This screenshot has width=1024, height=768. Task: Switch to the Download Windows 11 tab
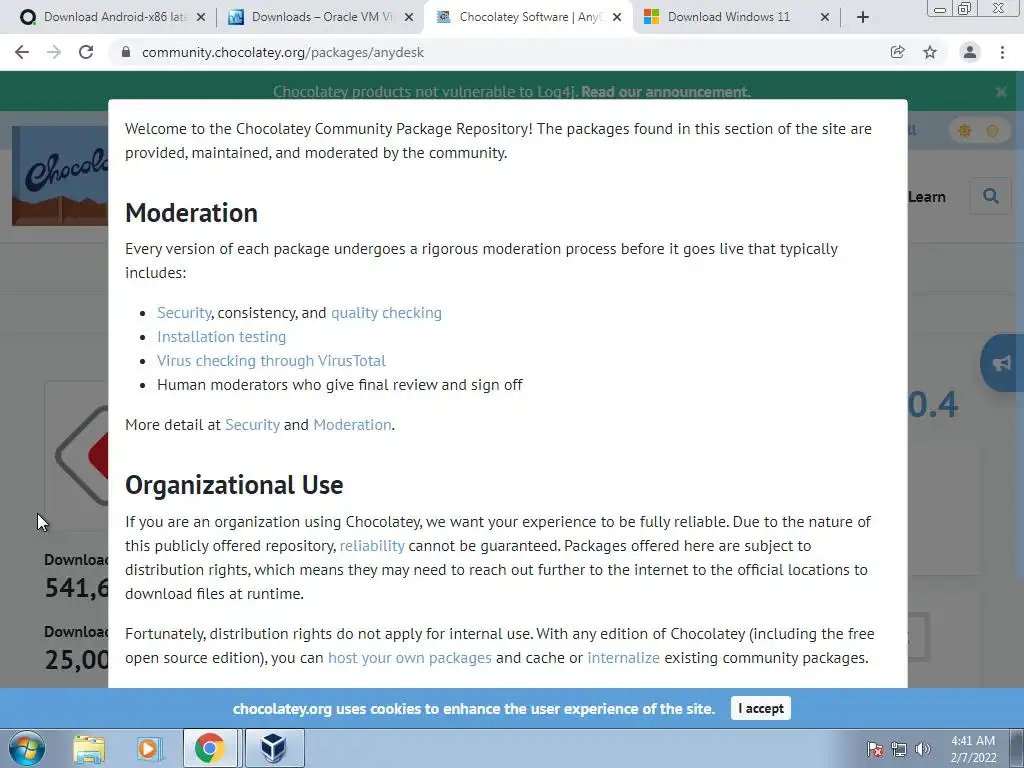pos(735,17)
